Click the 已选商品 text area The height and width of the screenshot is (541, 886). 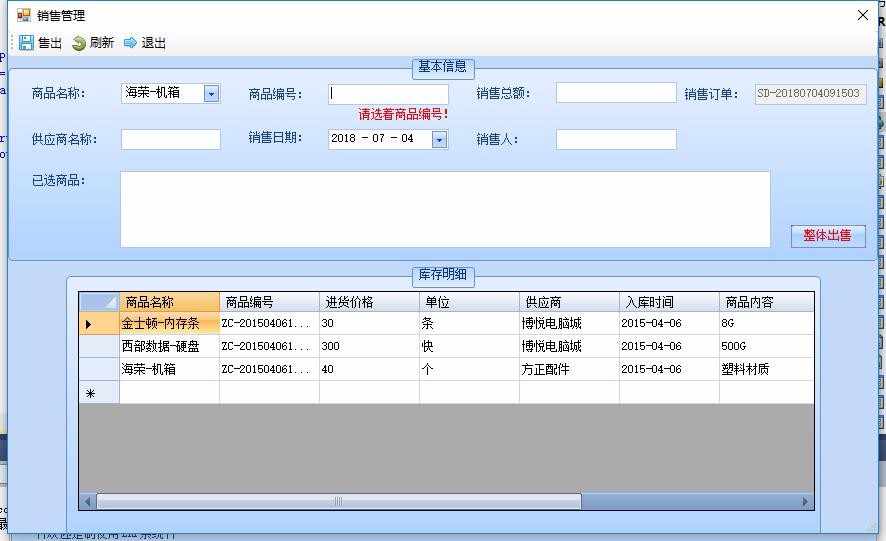click(x=445, y=209)
